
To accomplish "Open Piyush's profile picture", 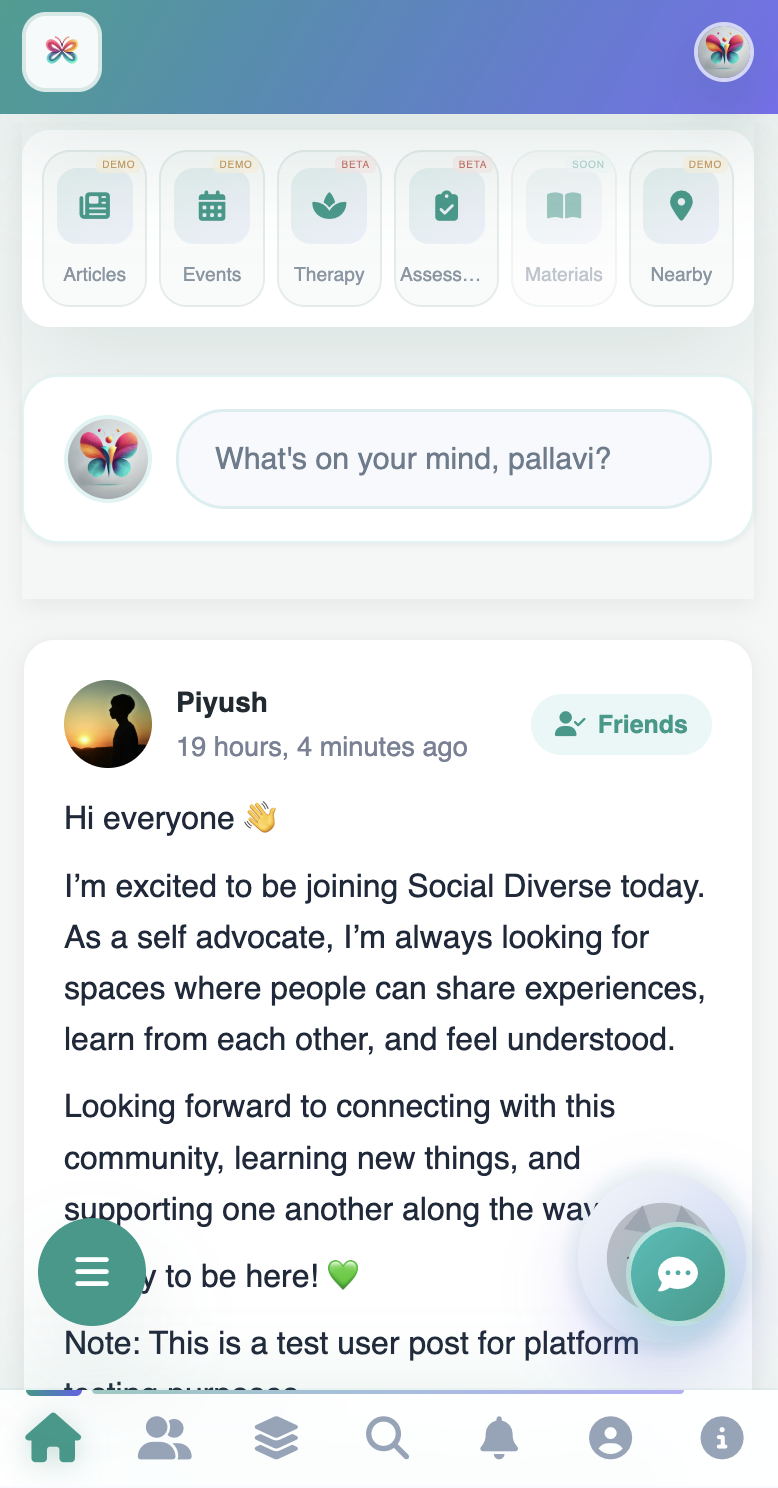I will (108, 724).
